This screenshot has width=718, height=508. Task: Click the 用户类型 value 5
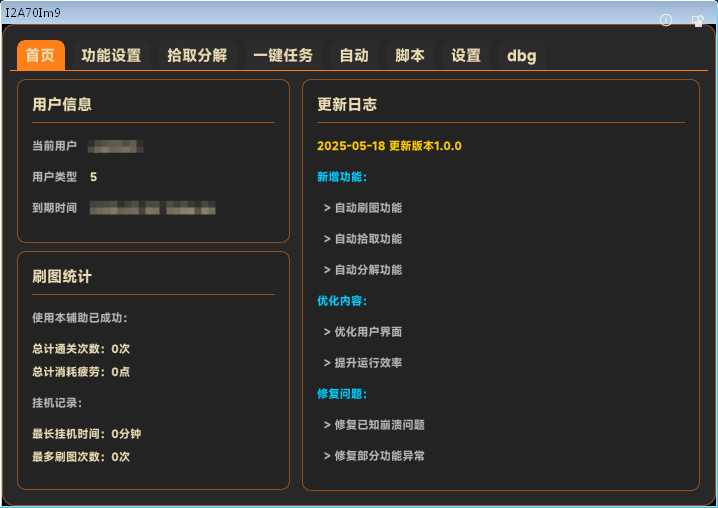(94, 177)
